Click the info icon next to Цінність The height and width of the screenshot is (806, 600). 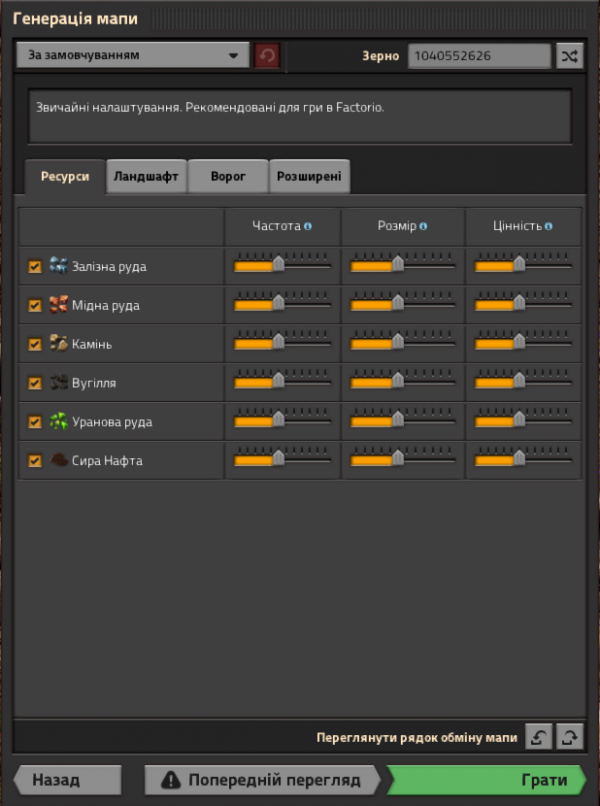[549, 226]
